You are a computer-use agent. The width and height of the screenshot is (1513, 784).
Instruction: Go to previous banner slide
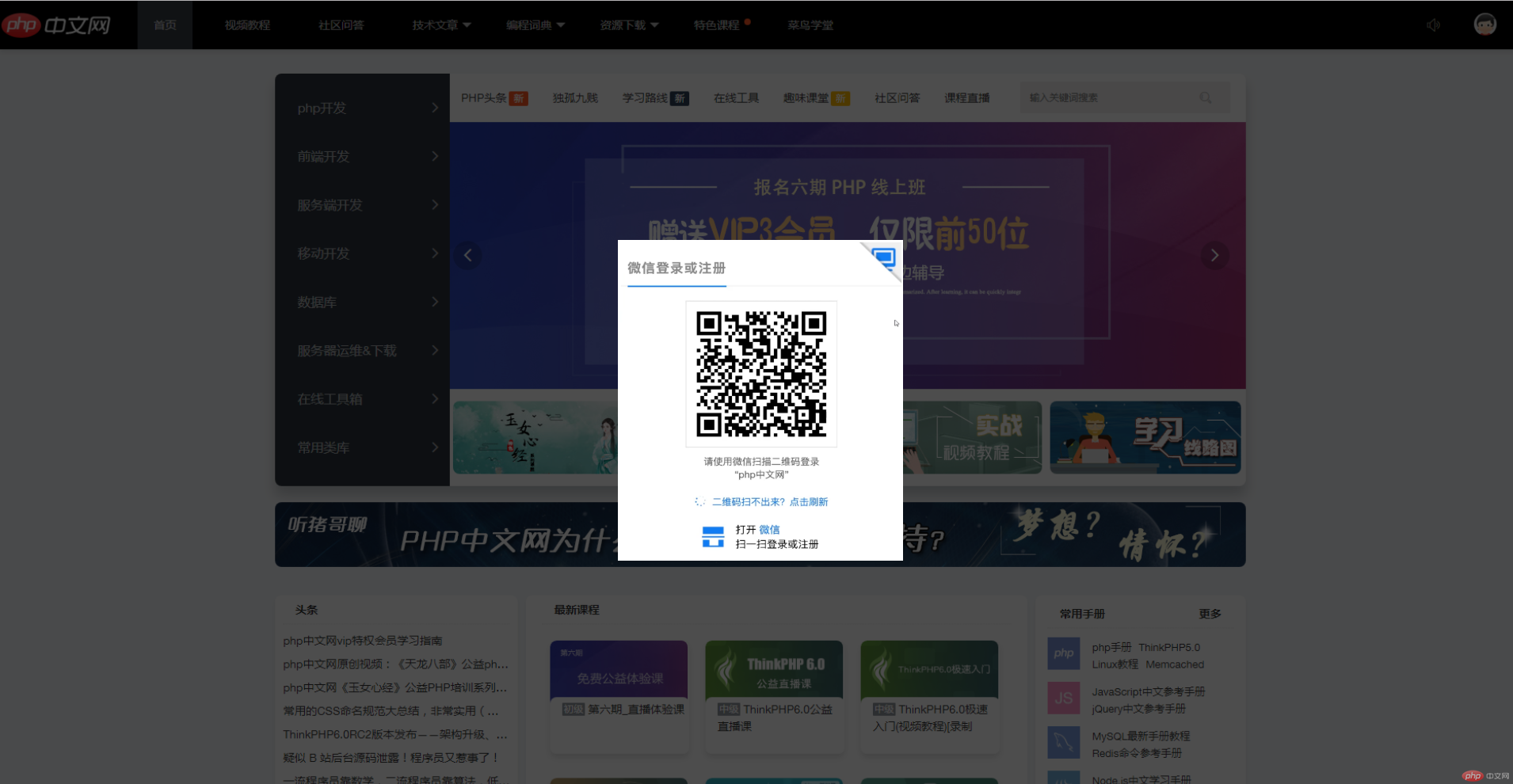tap(467, 255)
